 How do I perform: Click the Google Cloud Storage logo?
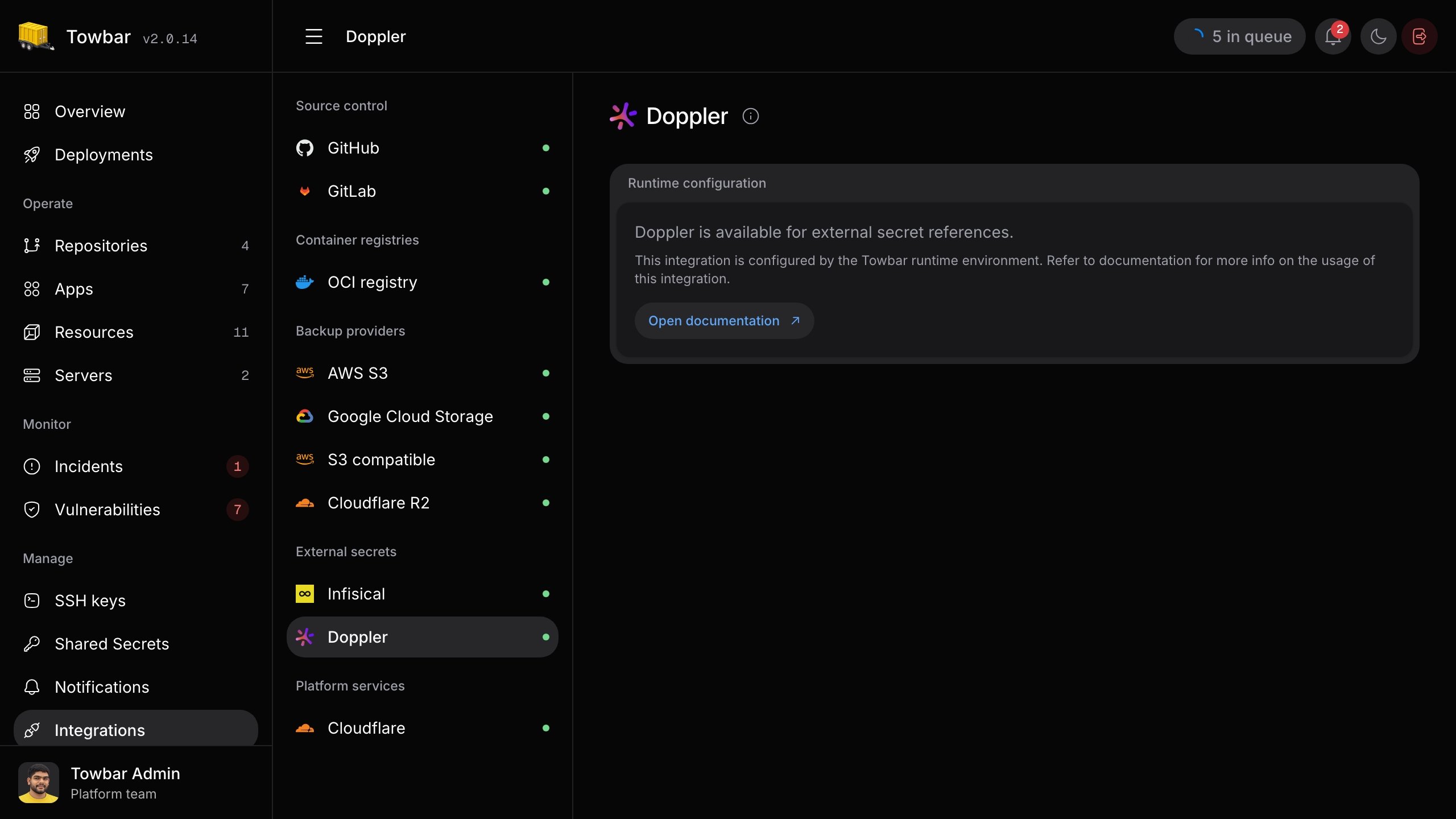[x=305, y=416]
